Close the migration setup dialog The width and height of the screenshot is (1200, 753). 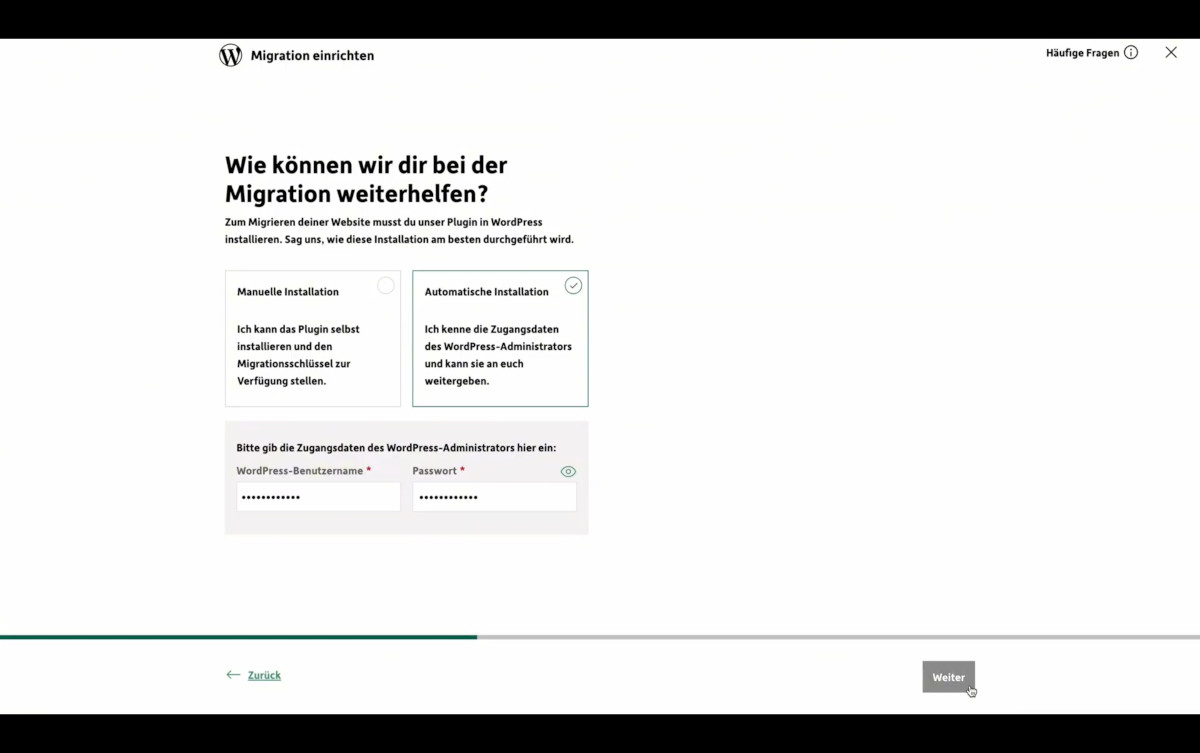click(1171, 52)
